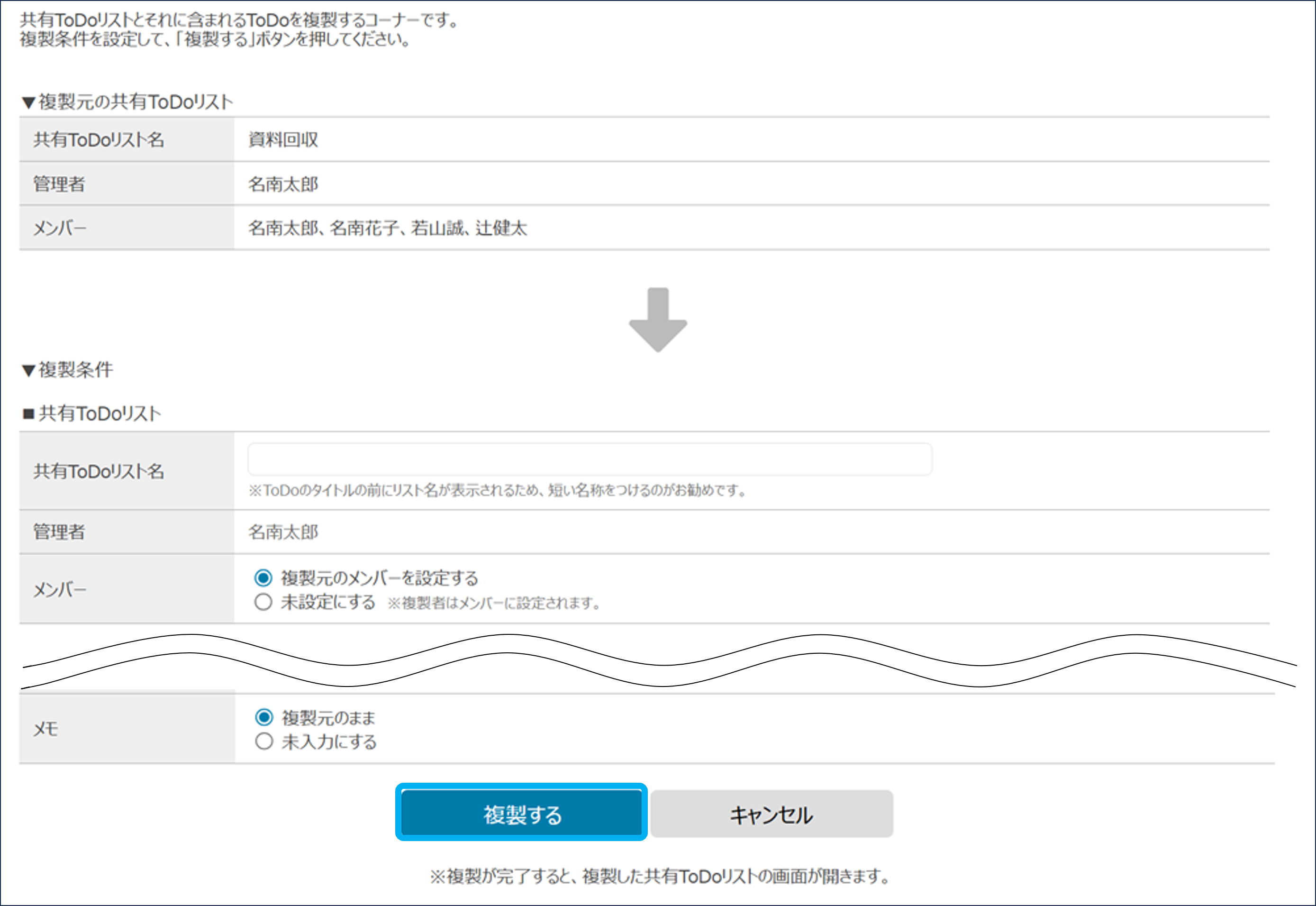Click the completion note below buttons
This screenshot has width=1316, height=906.
point(659,876)
